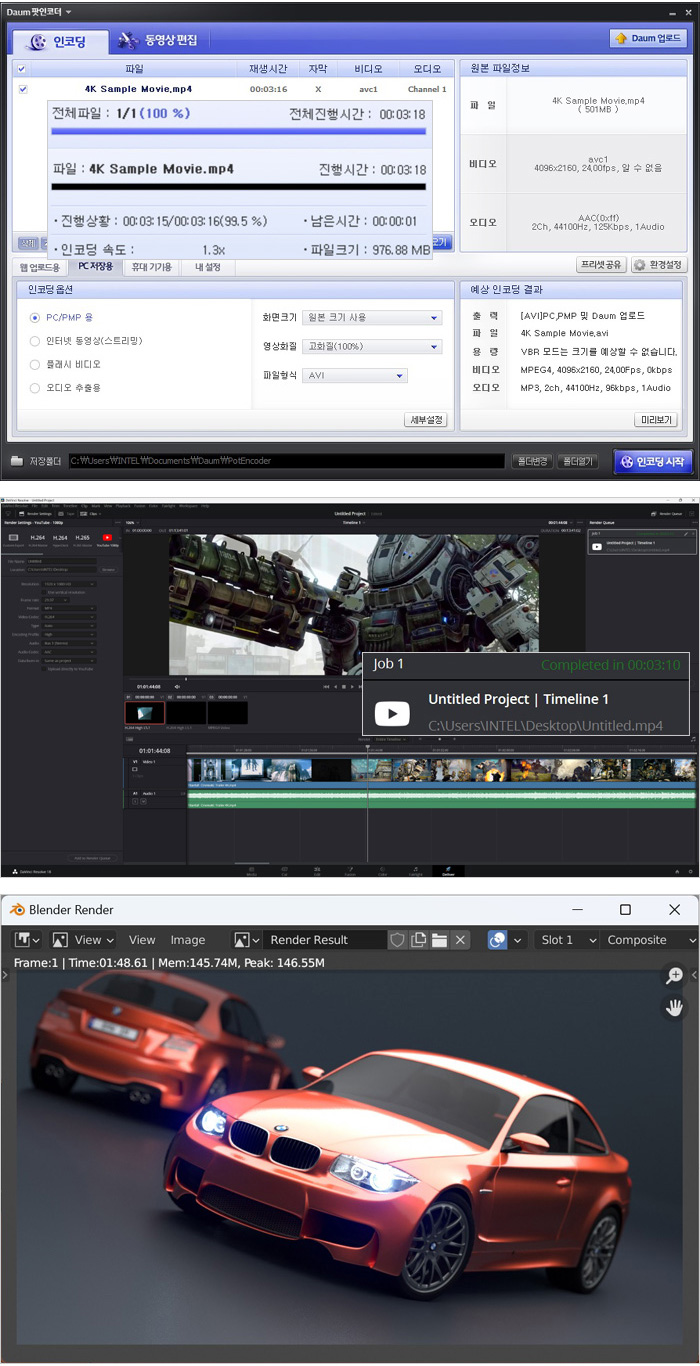Open the Color page tab in Resolve

click(x=382, y=871)
